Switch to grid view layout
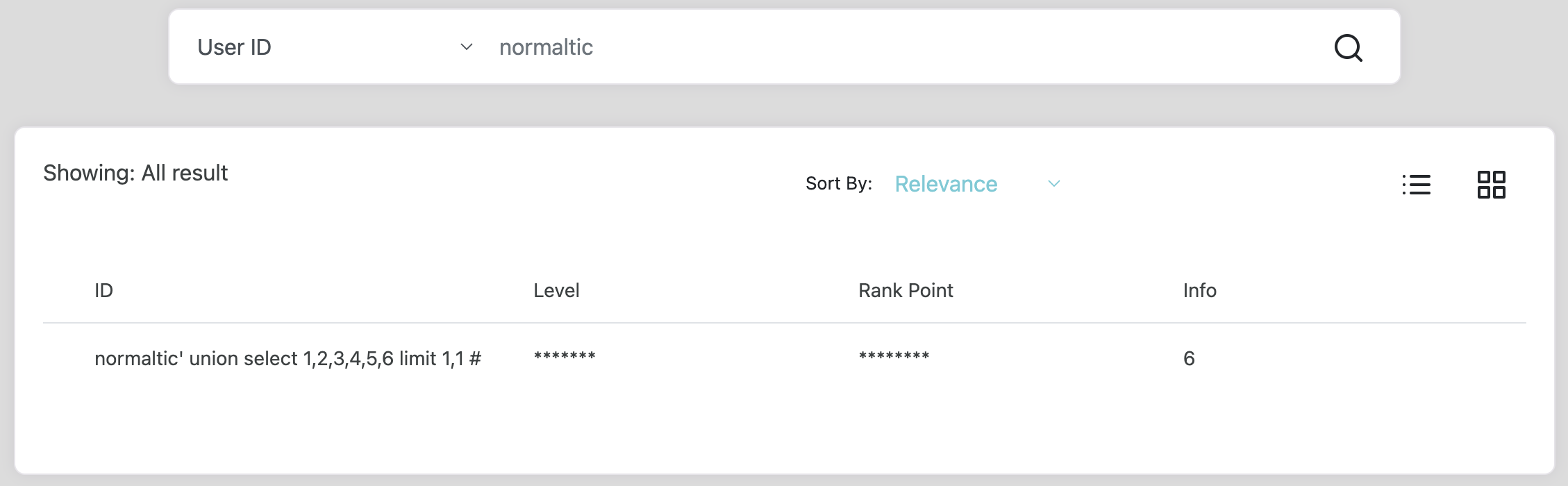Viewport: 1568px width, 486px height. coord(1491,185)
